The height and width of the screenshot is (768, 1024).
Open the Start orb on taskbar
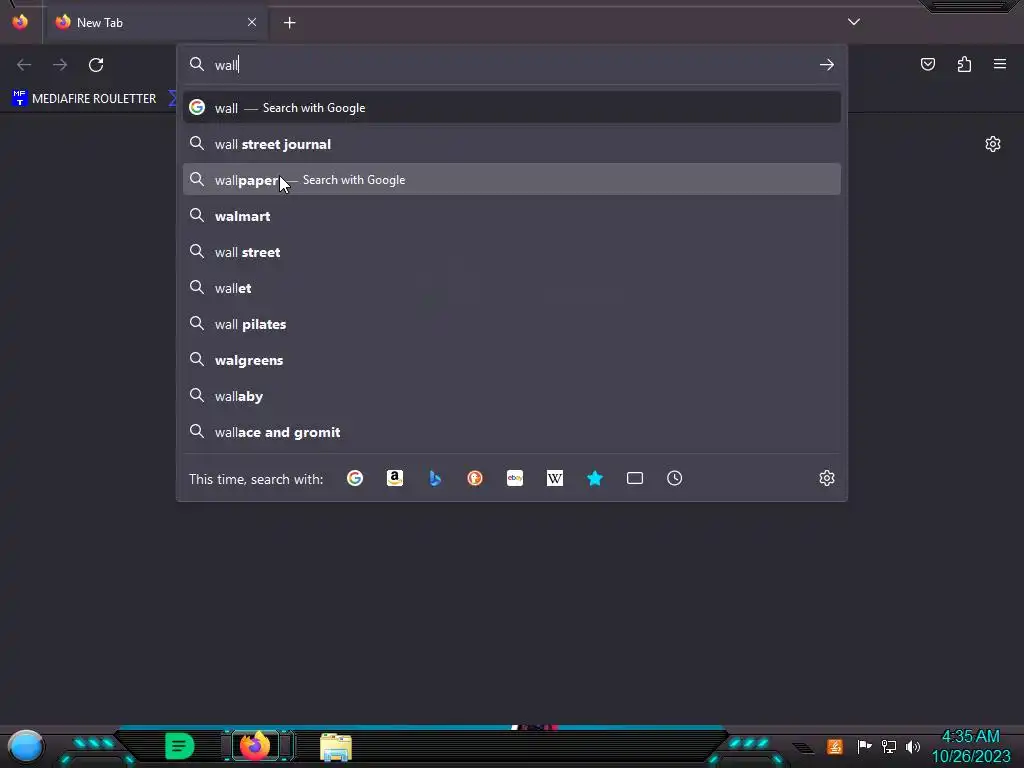pyautogui.click(x=25, y=746)
